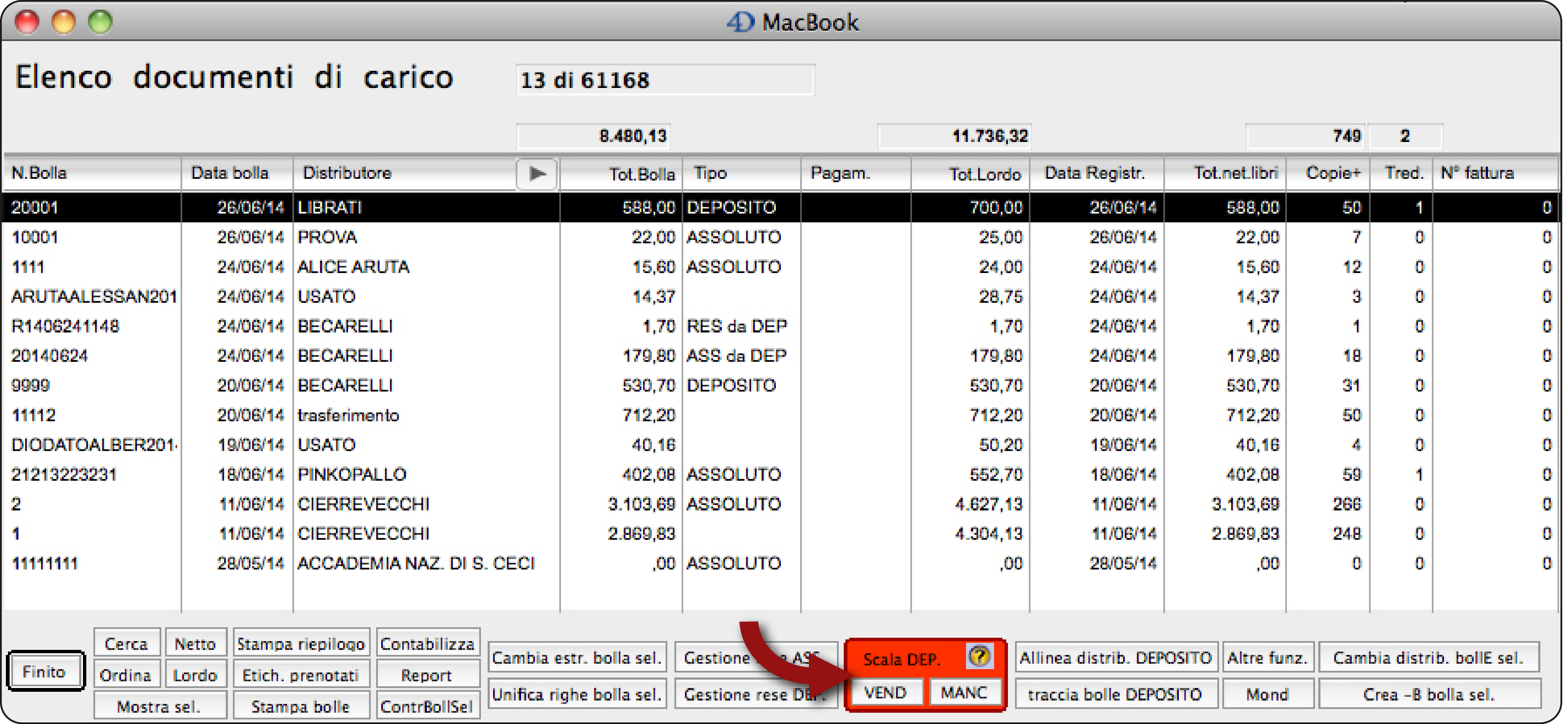Sort by N° fattura column header

coord(1496,173)
